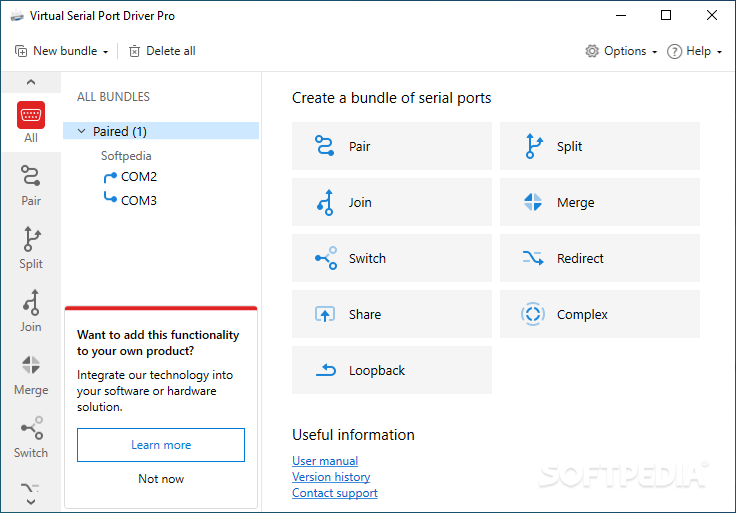Select the COM3 port entry
Screen dimensions: 736x513
pyautogui.click(x=130, y=200)
